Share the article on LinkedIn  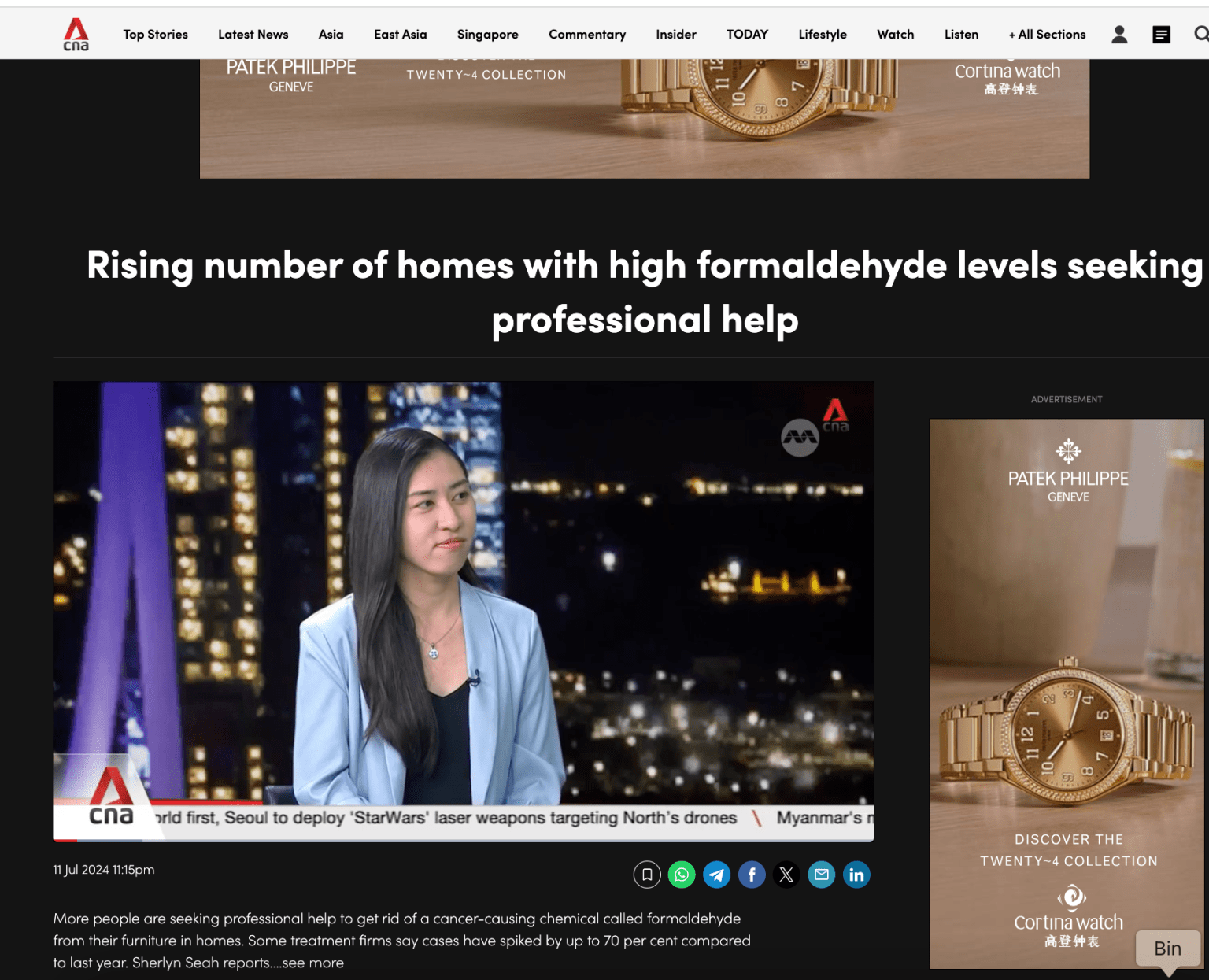coord(856,875)
